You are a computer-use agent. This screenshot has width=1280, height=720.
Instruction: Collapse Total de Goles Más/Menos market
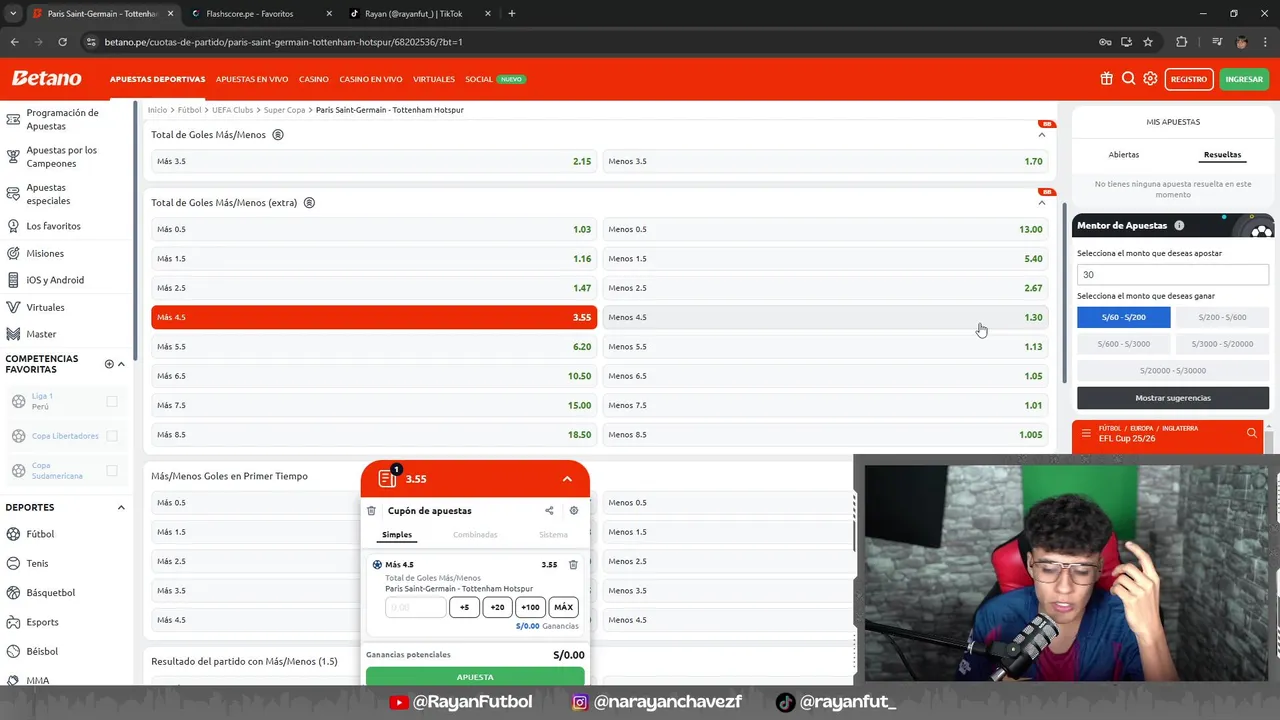tap(1041, 134)
